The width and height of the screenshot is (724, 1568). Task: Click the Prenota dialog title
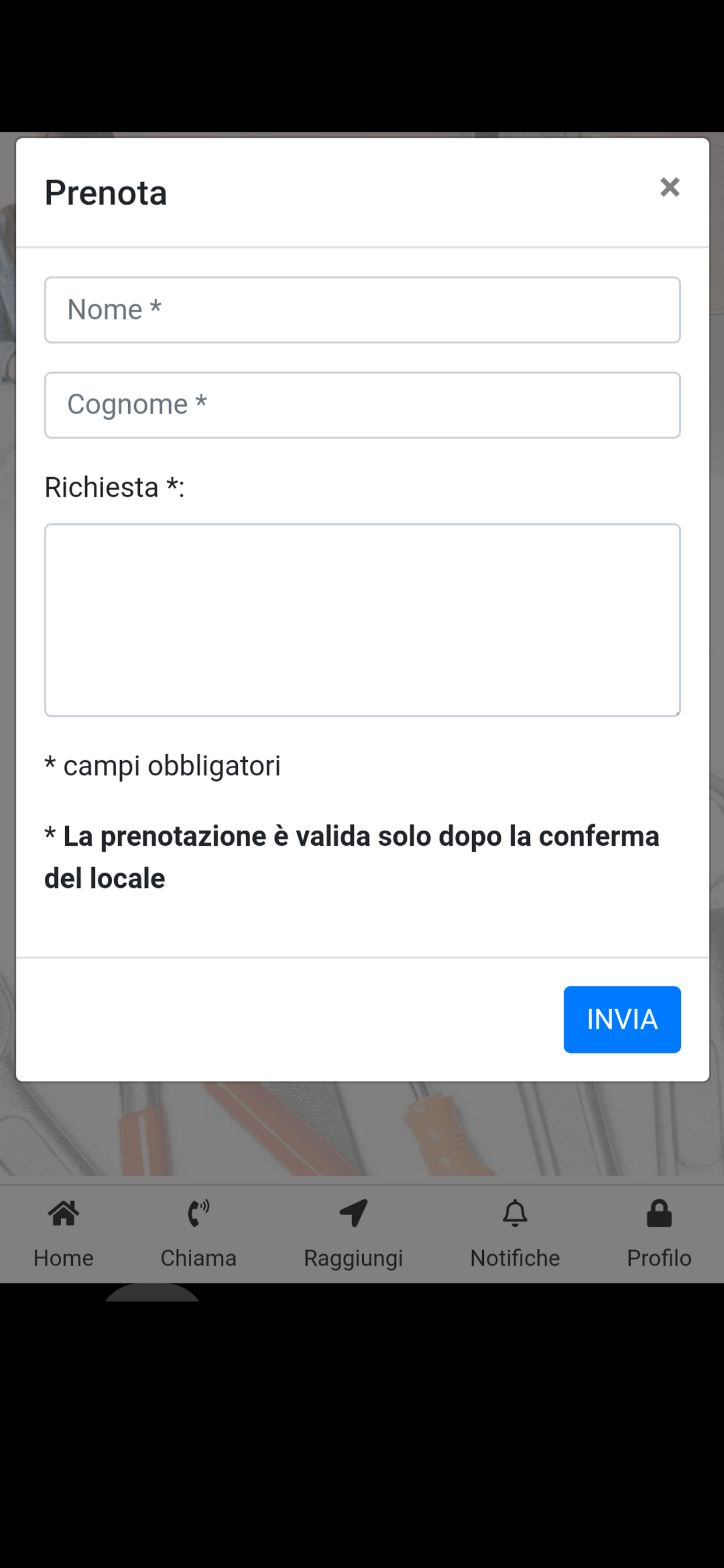click(106, 193)
